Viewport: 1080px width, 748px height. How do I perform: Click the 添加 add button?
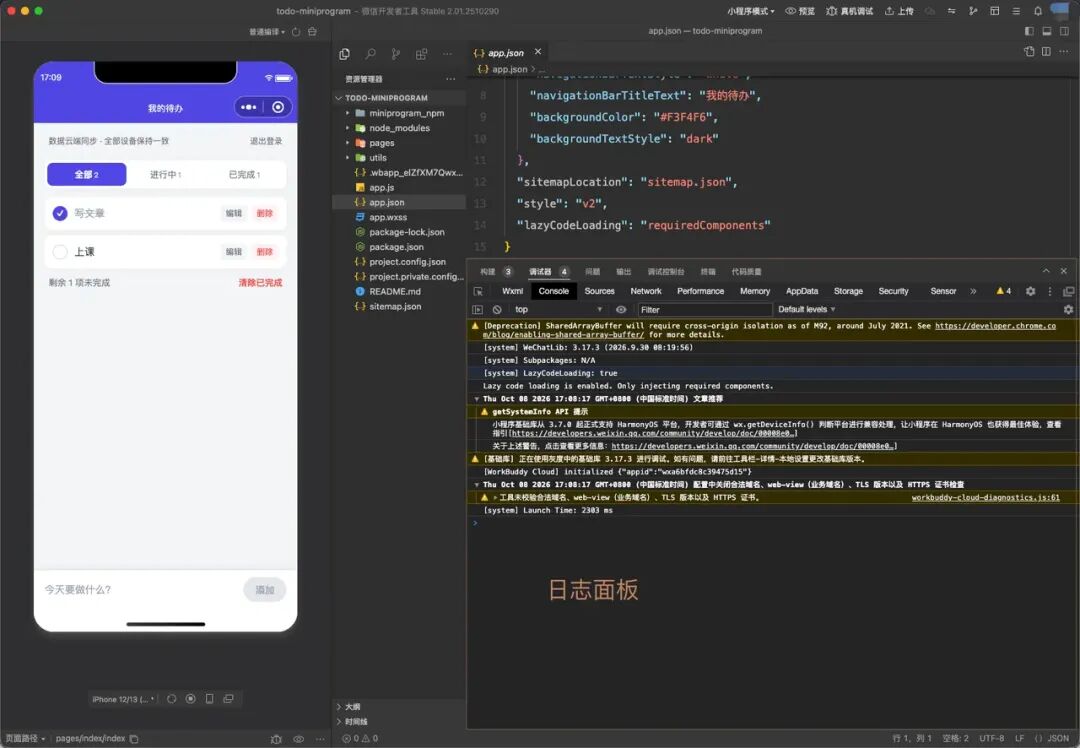[264, 590]
